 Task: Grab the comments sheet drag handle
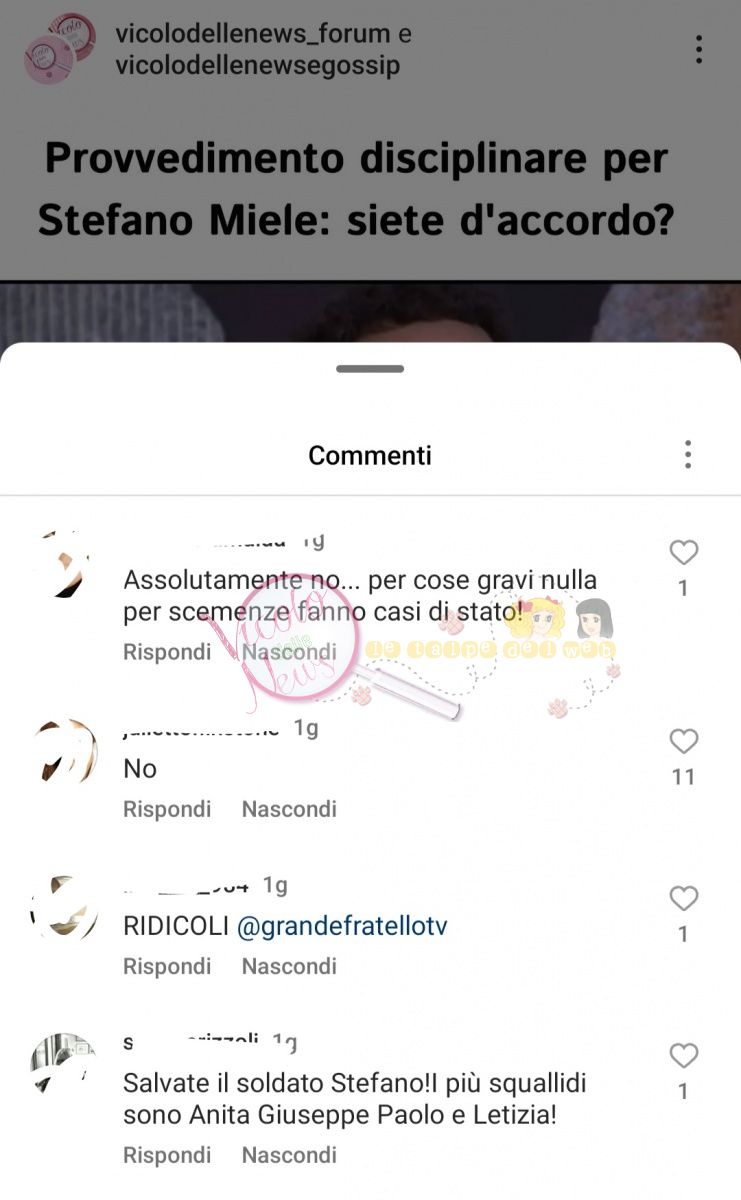pyautogui.click(x=370, y=369)
